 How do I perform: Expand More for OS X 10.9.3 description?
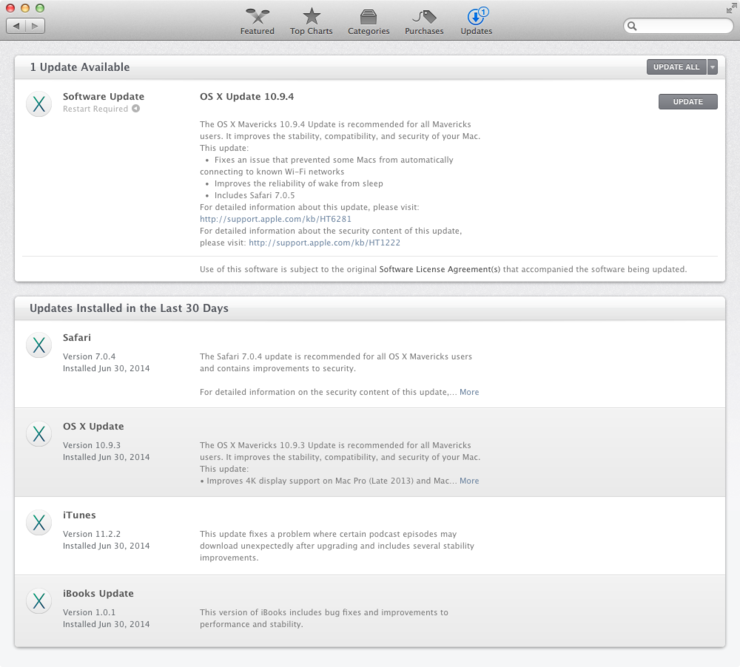(x=469, y=481)
